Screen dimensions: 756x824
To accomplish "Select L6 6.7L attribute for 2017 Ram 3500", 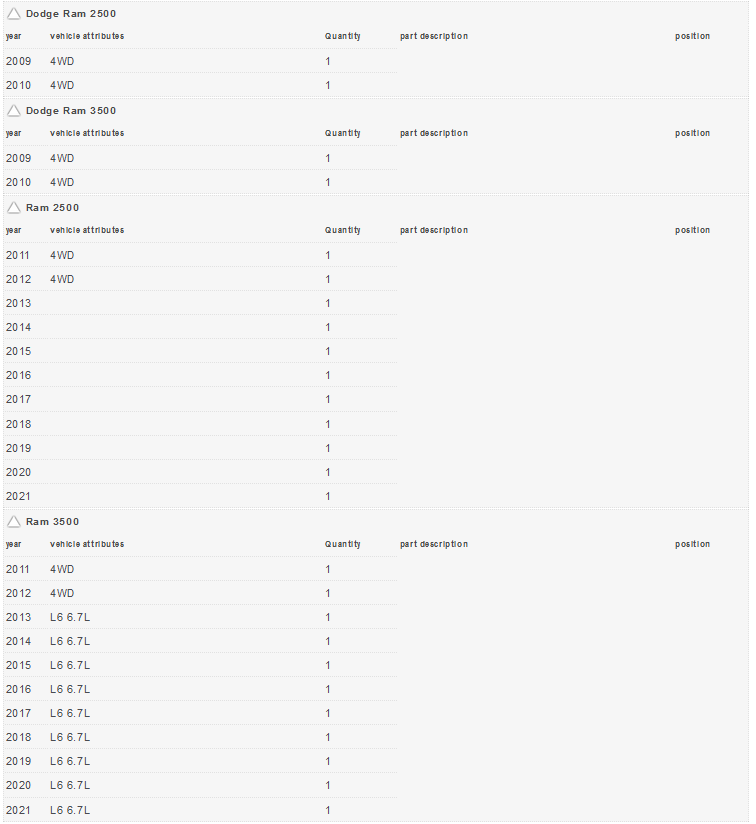I will 70,714.
